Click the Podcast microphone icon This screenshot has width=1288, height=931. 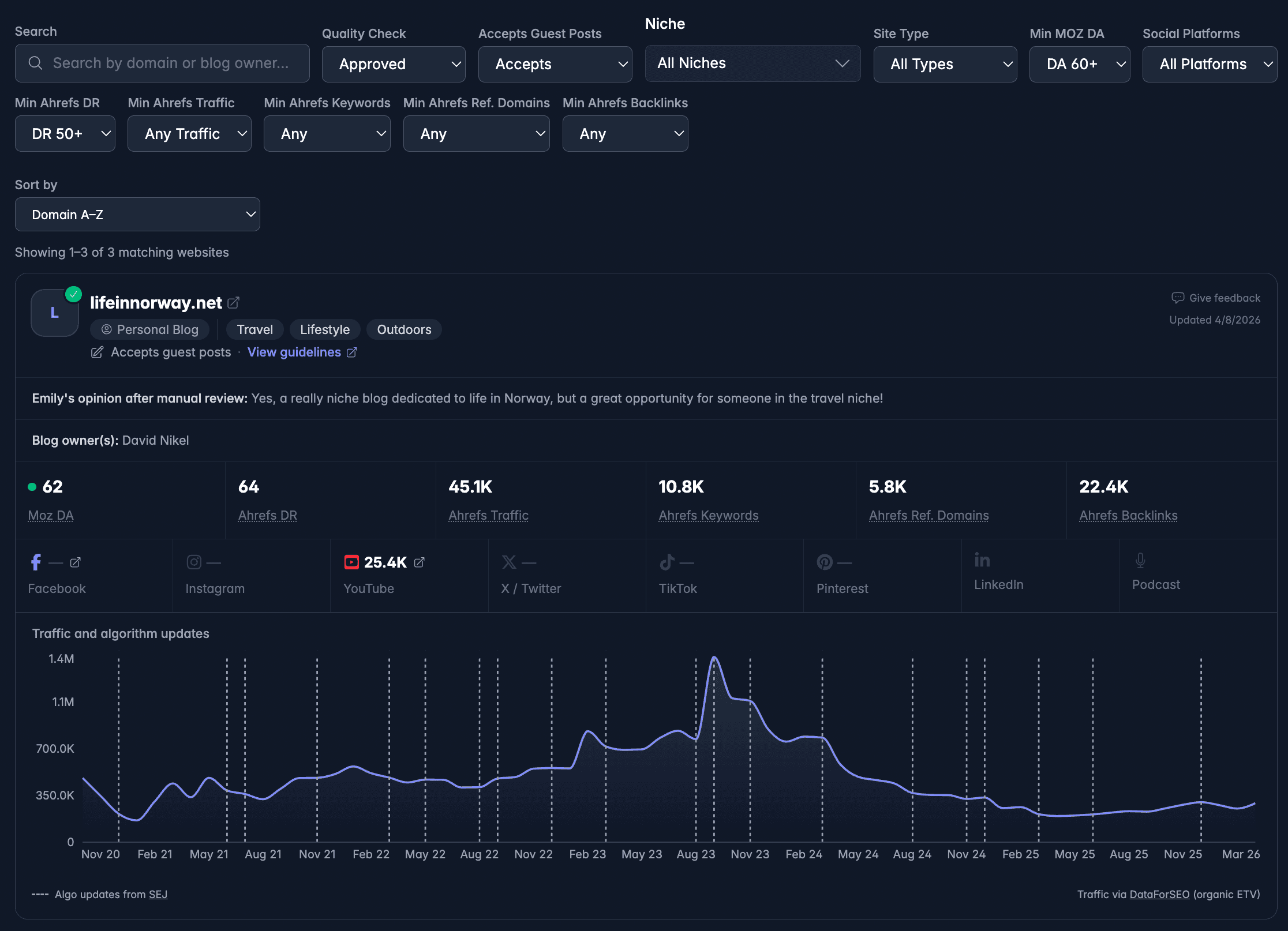coord(1140,560)
